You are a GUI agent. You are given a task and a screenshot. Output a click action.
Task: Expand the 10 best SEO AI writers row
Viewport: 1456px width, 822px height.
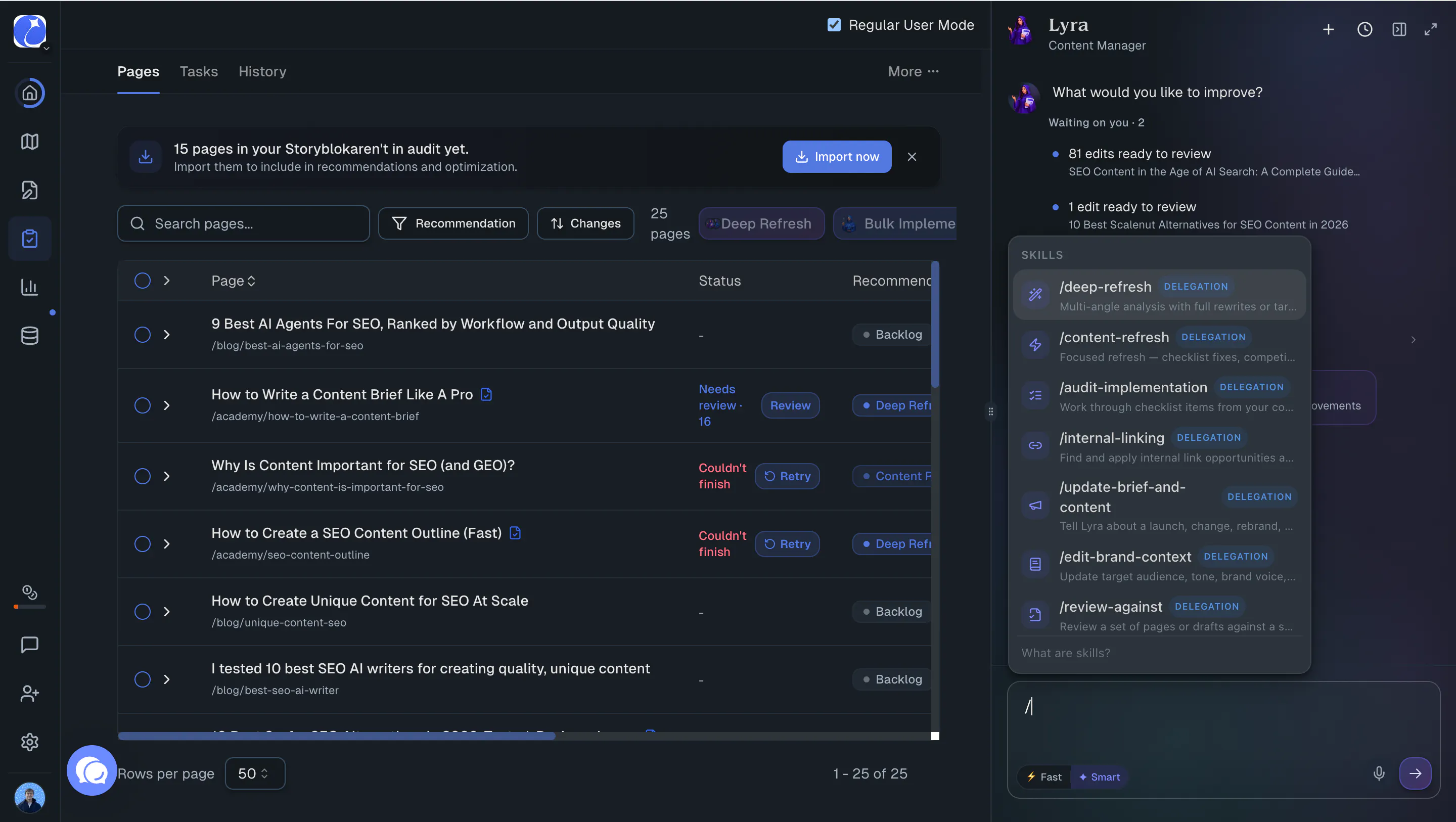tap(167, 679)
